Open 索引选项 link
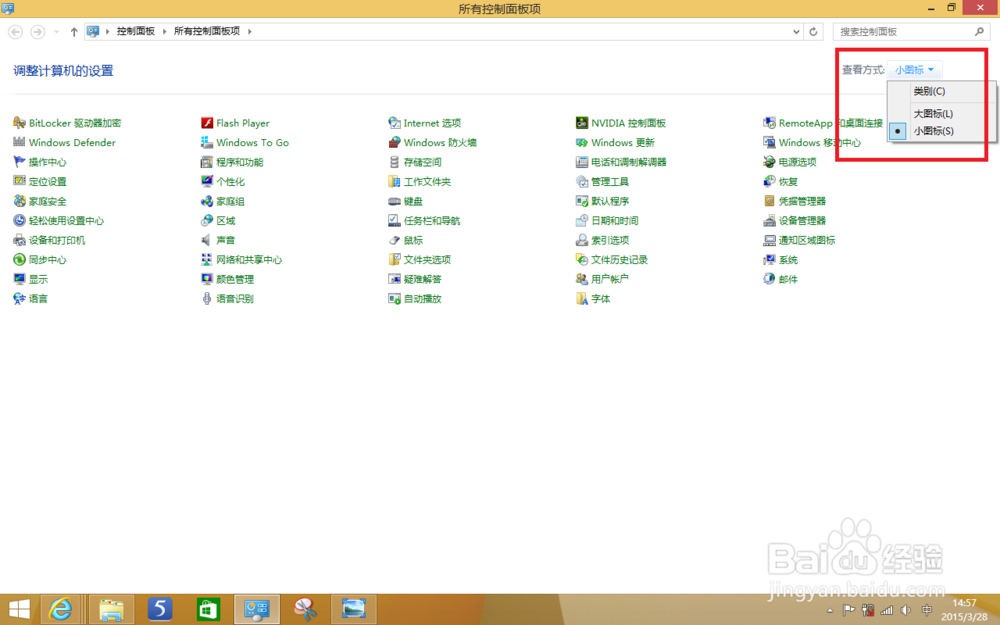The height and width of the screenshot is (625, 1000). 610,240
